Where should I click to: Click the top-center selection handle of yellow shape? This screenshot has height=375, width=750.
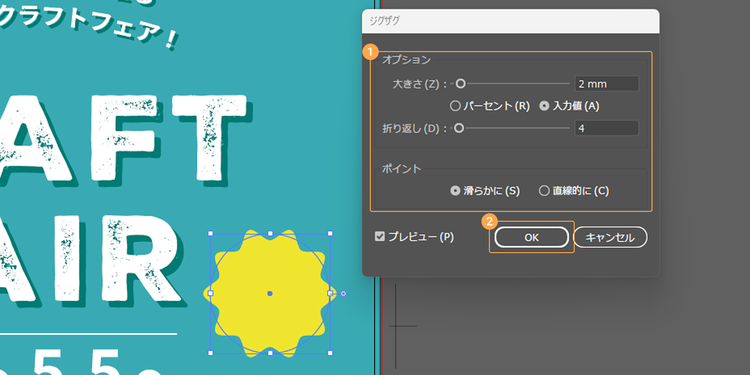(270, 233)
